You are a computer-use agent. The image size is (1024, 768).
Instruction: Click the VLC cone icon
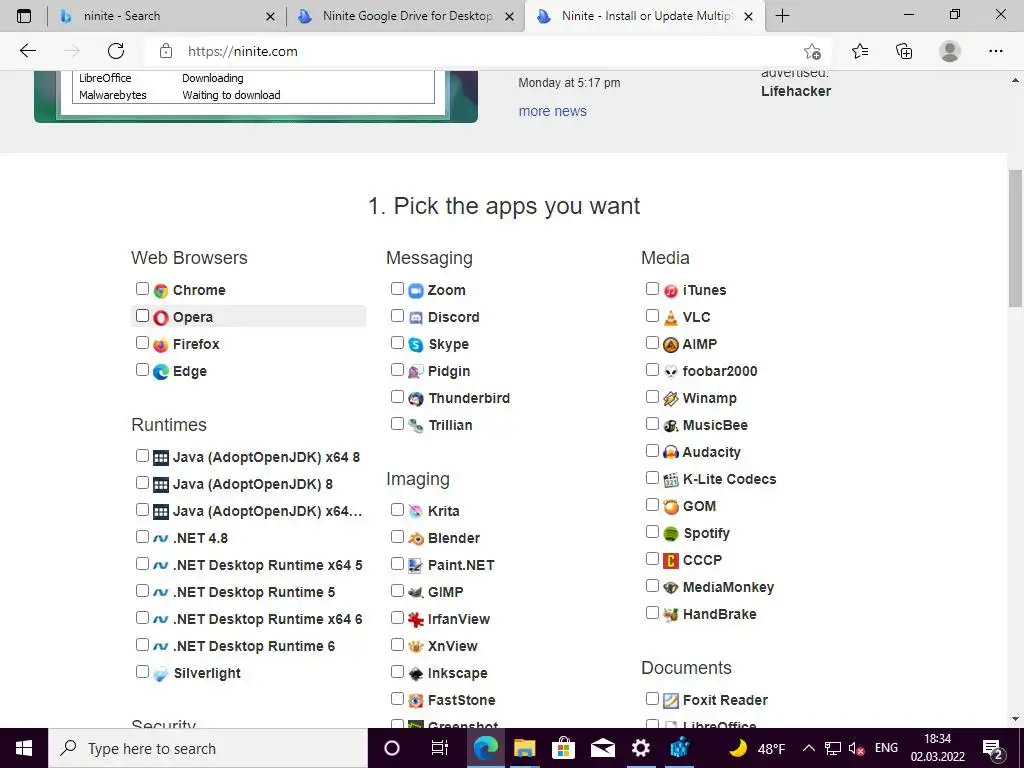tap(671, 317)
